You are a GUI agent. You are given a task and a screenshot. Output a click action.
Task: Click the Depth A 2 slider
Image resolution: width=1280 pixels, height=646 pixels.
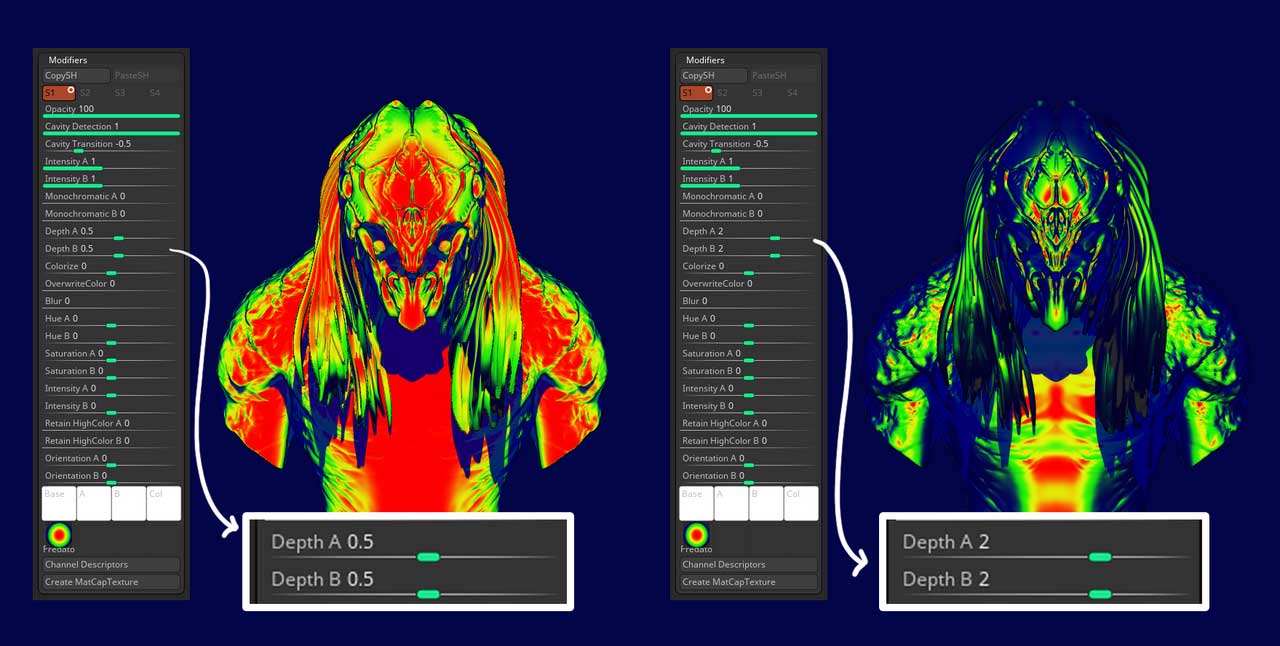(x=748, y=232)
